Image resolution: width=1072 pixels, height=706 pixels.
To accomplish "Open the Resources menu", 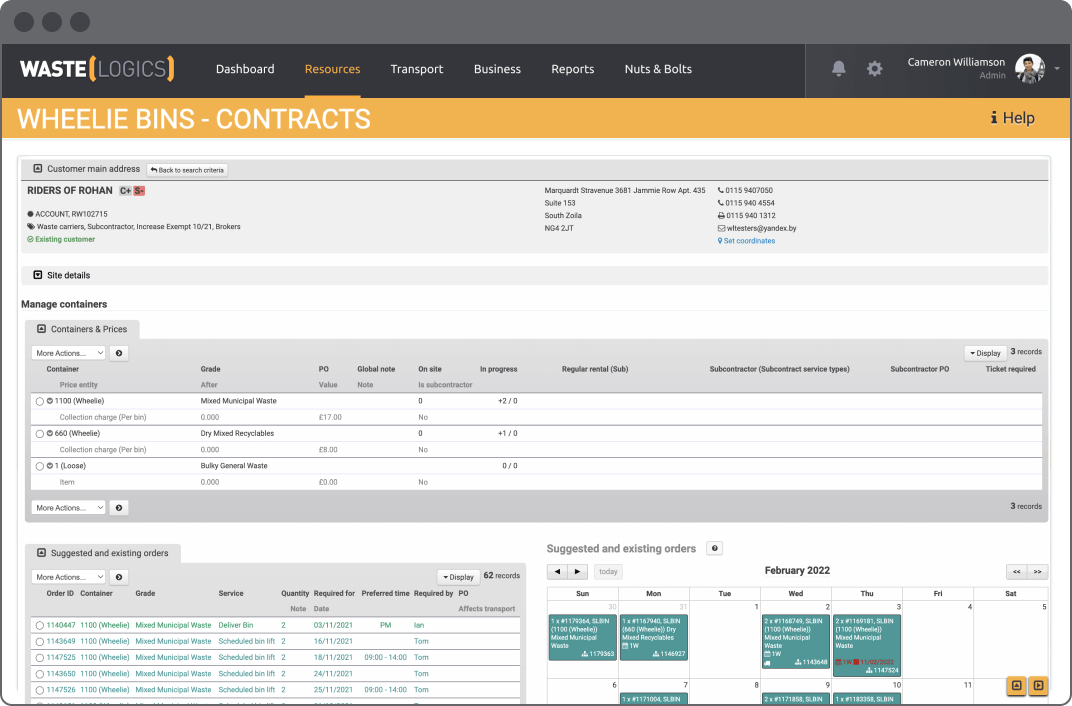I will (332, 69).
